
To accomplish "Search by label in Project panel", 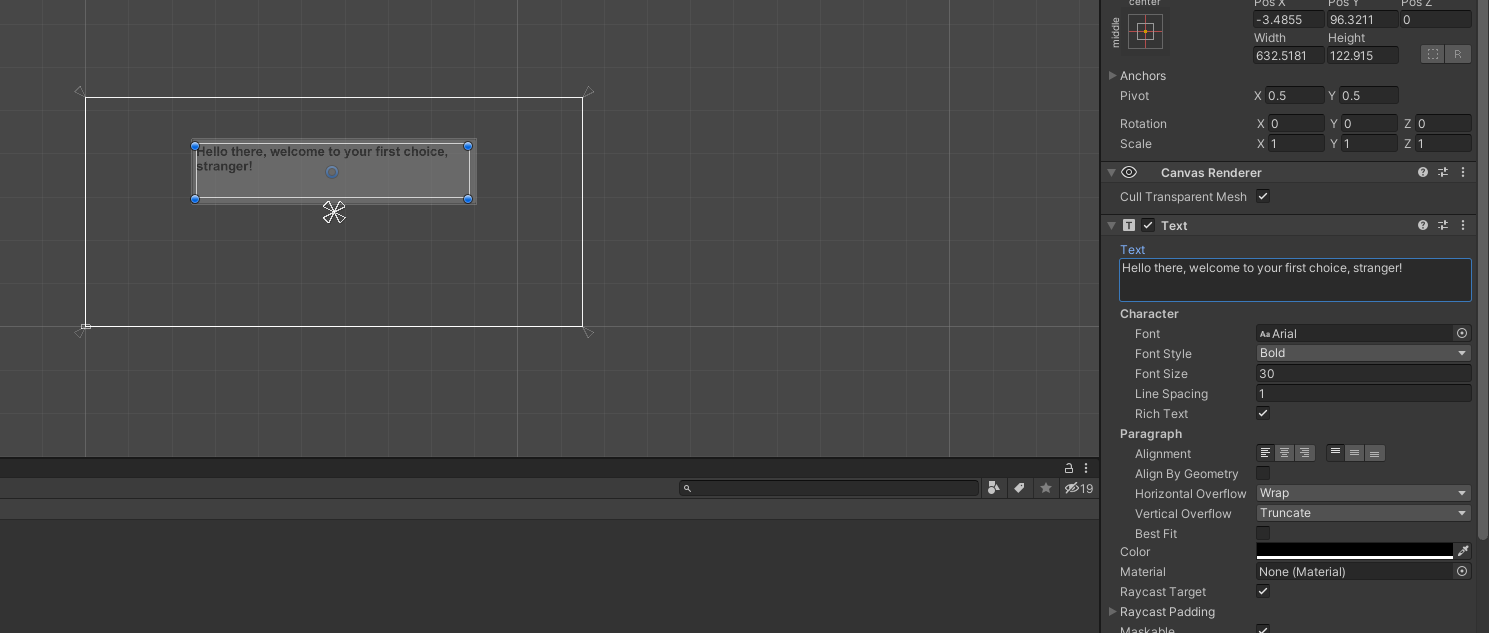I will [1019, 488].
